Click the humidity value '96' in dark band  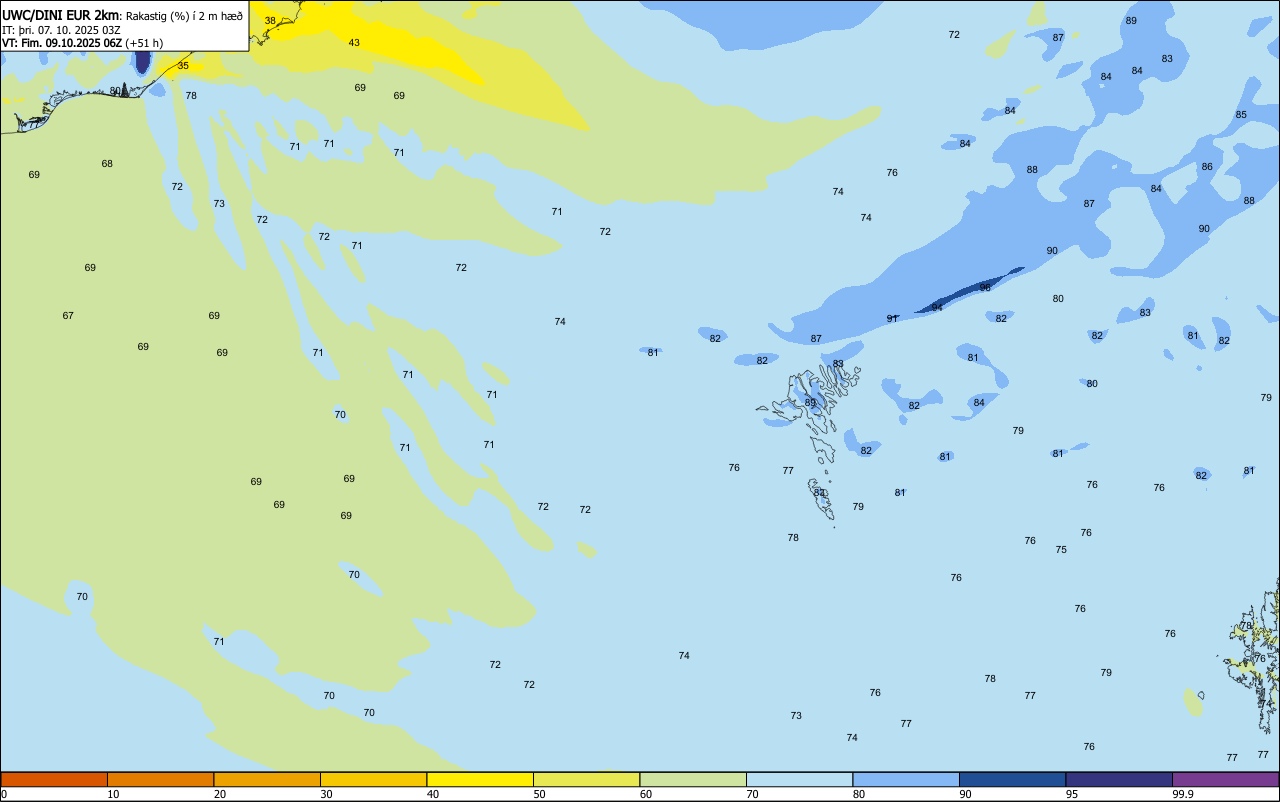pos(985,287)
